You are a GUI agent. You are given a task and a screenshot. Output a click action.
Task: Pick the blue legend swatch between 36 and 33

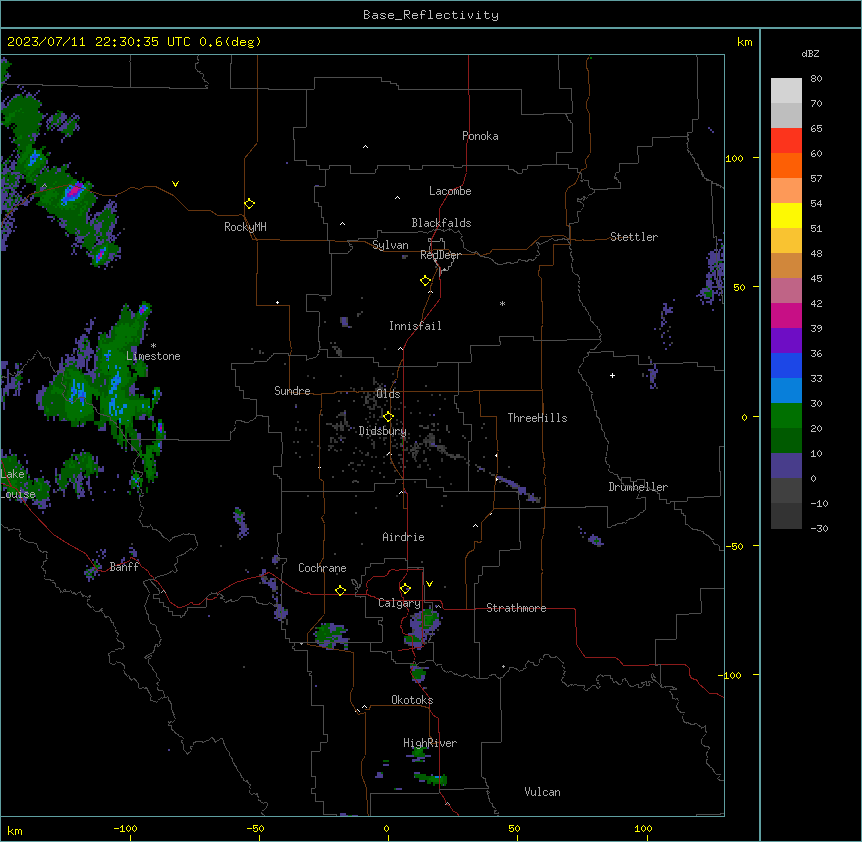pyautogui.click(x=786, y=365)
